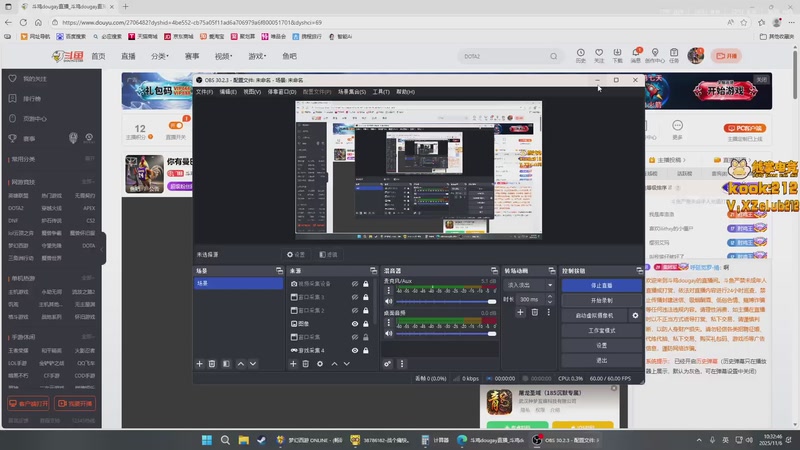The image size is (800, 450).
Task: Move selected source up in Sources toolbar
Action: (x=334, y=364)
